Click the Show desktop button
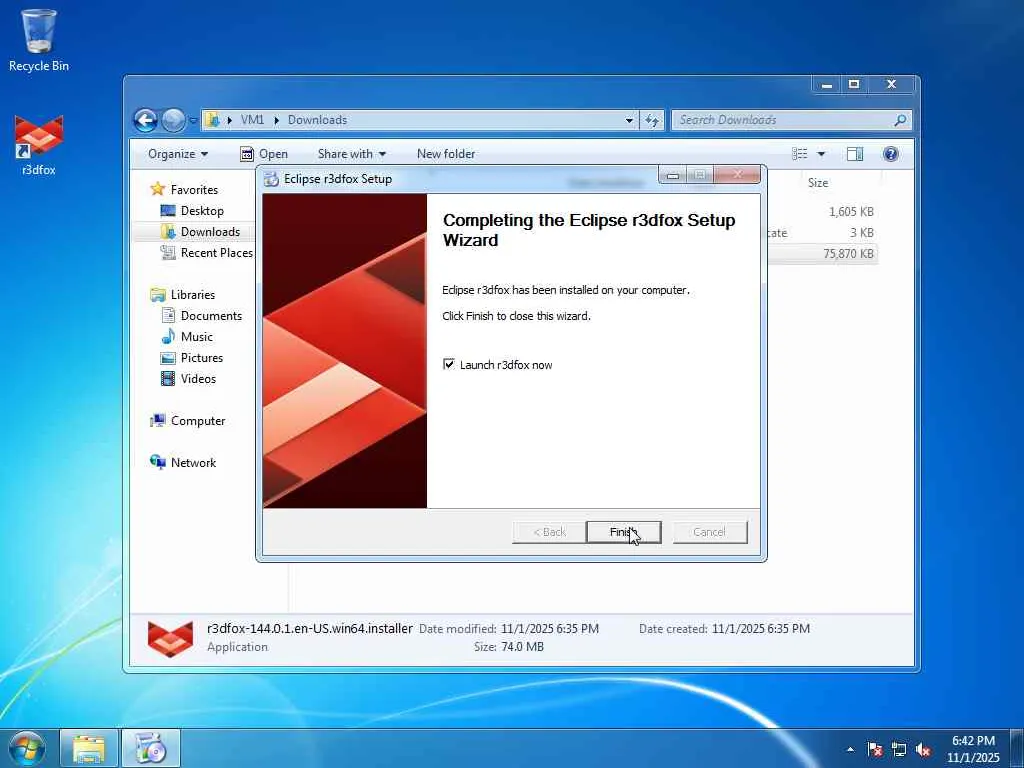 pyautogui.click(x=1017, y=749)
